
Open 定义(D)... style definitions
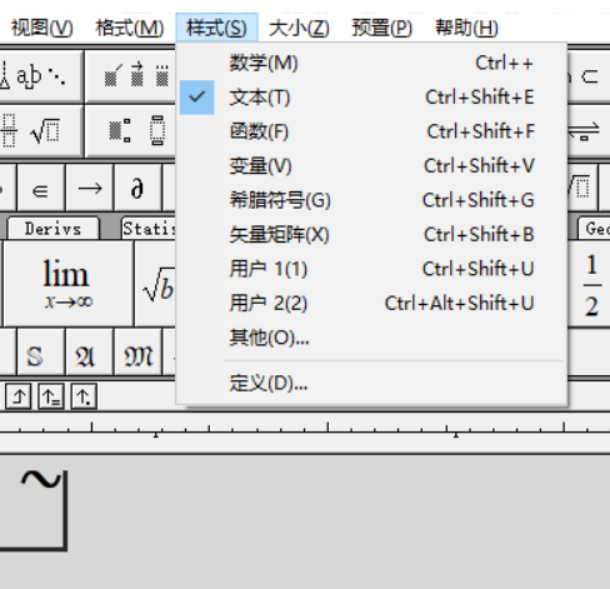click(x=372, y=383)
